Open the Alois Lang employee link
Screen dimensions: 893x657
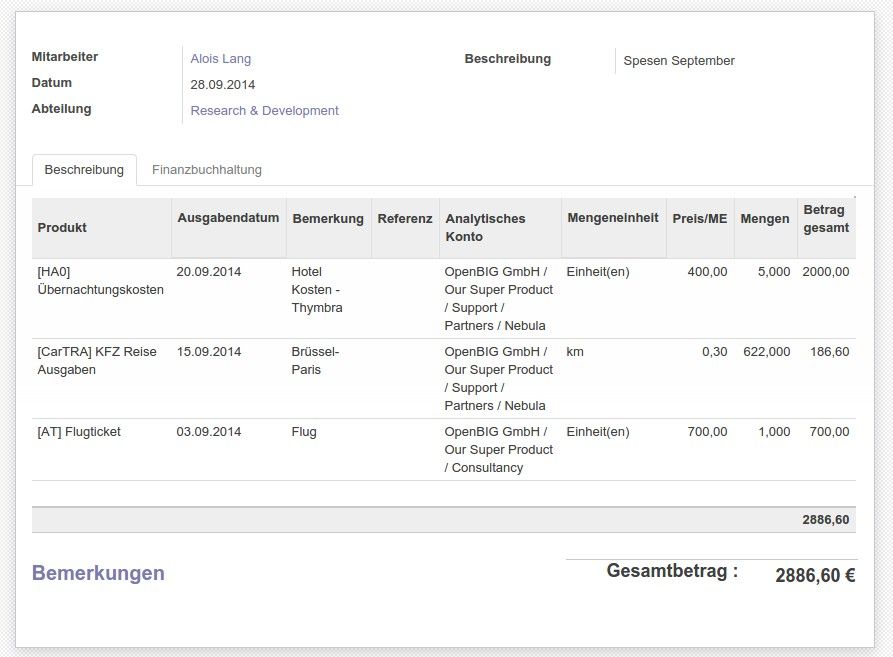(x=220, y=59)
